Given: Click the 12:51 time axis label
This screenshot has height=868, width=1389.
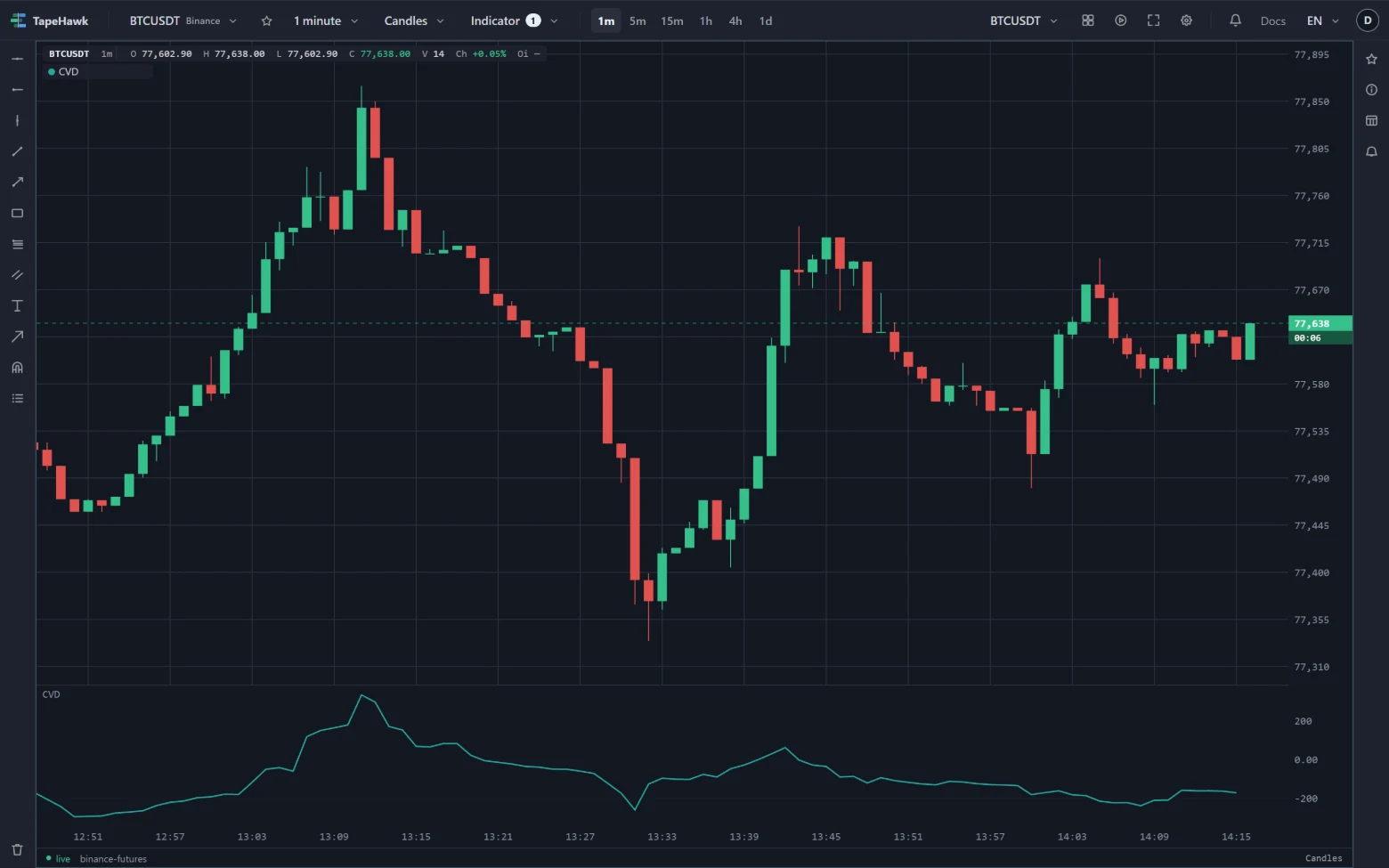Looking at the screenshot, I should (x=87, y=837).
